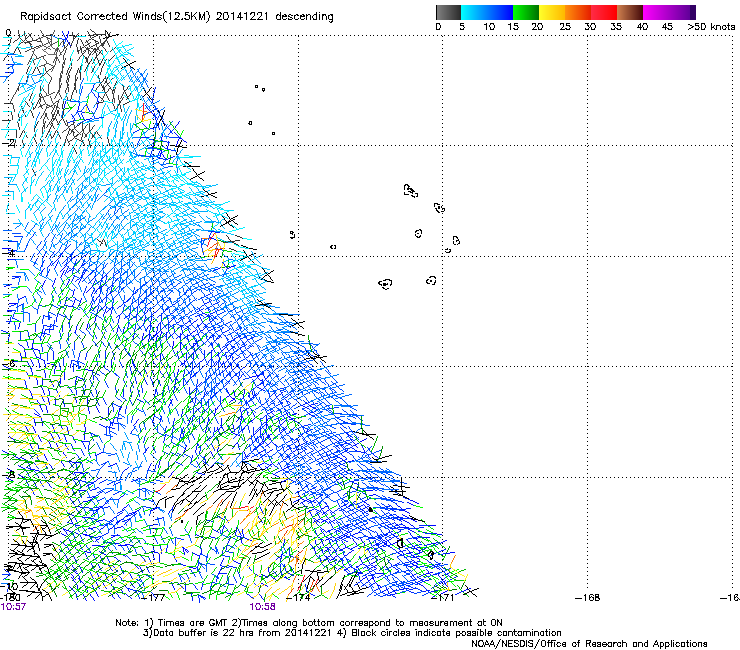This screenshot has width=740, height=650.
Task: Click the '>50 knots' legend label
Action: 711,27
